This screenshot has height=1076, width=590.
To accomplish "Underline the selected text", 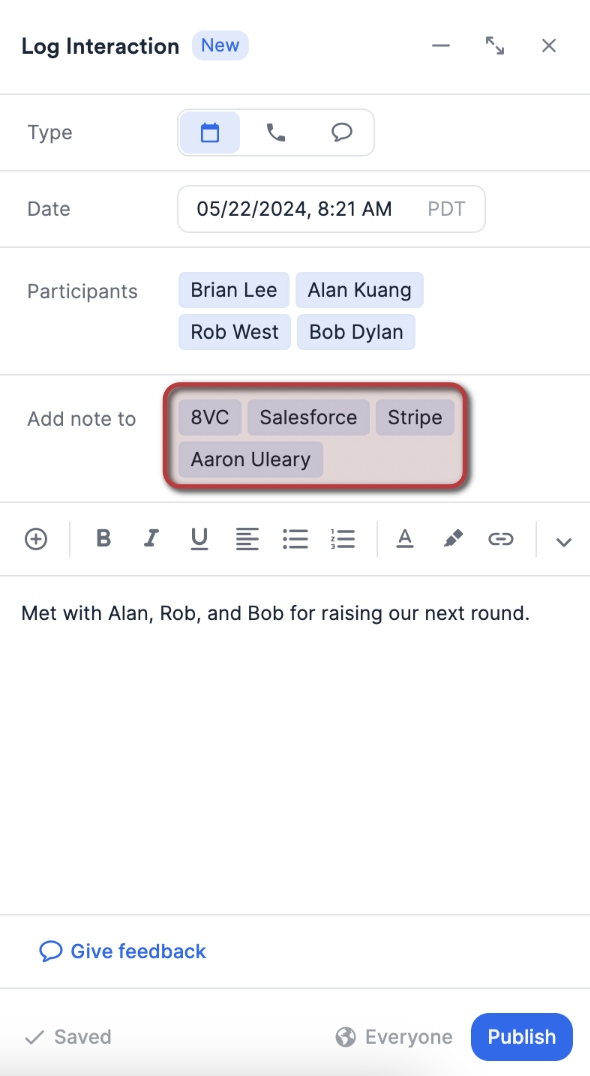I will pyautogui.click(x=199, y=539).
